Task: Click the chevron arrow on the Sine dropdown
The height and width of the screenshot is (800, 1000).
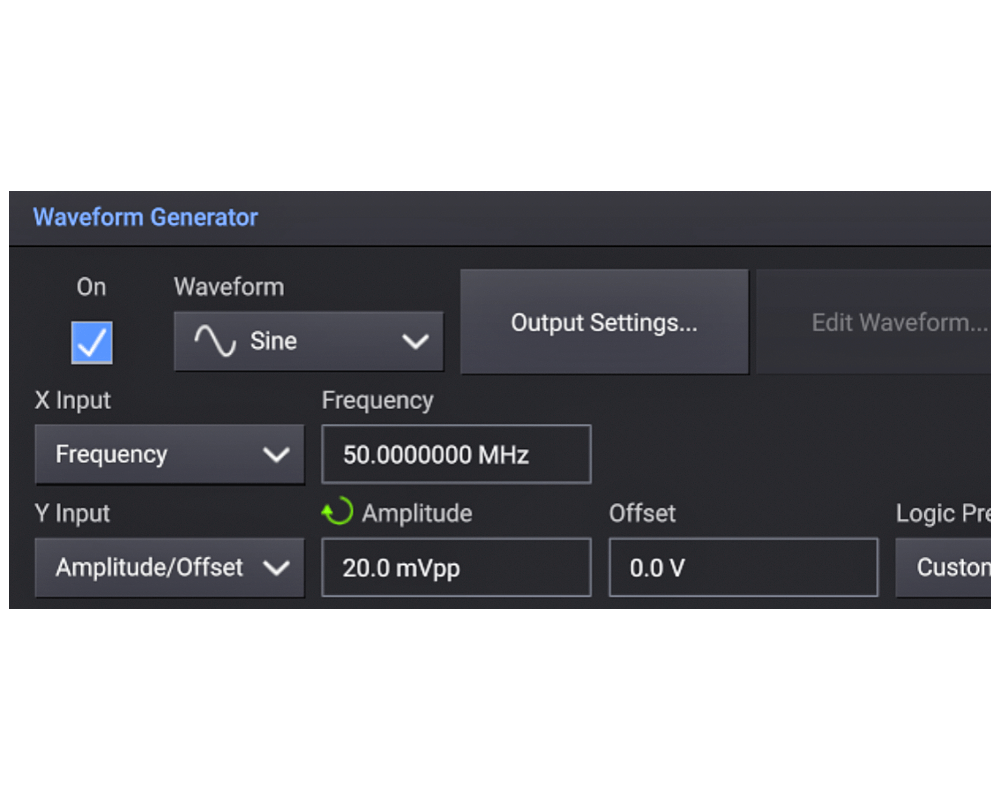Action: (x=415, y=342)
